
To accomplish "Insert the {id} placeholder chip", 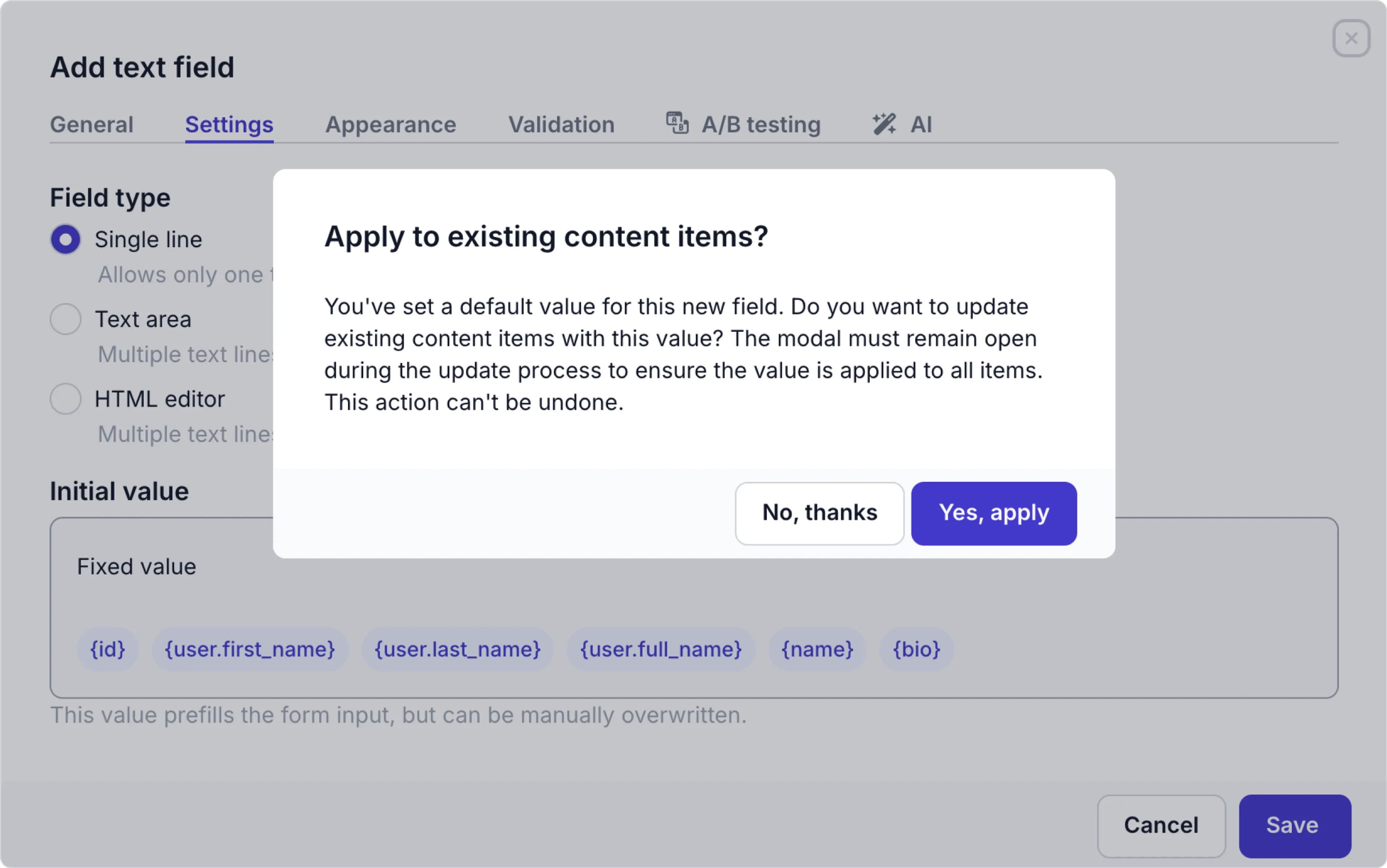I will click(108, 649).
